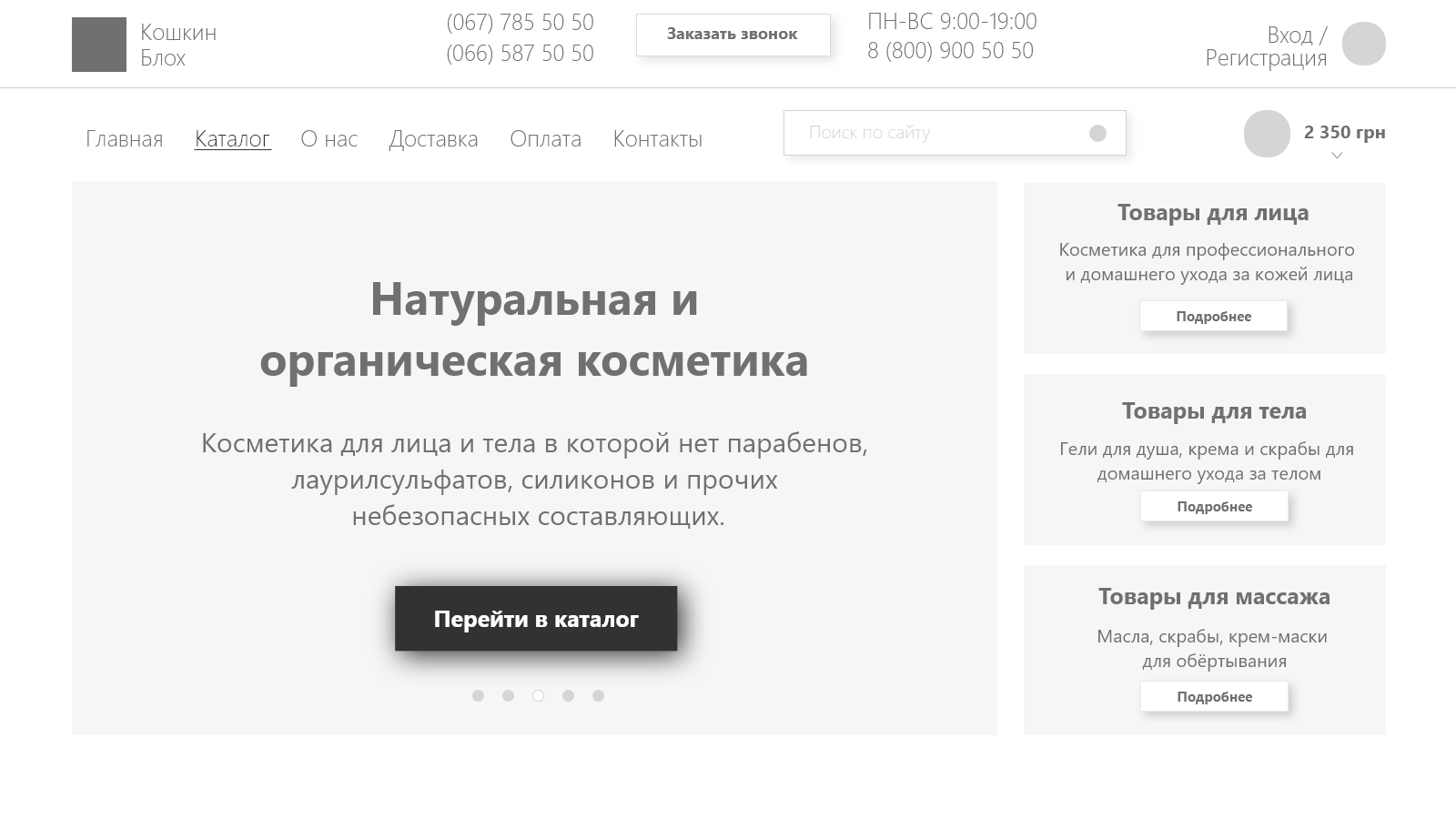This screenshot has height=819, width=1456.
Task: Click the search icon in the site search field
Action: pos(1097,133)
